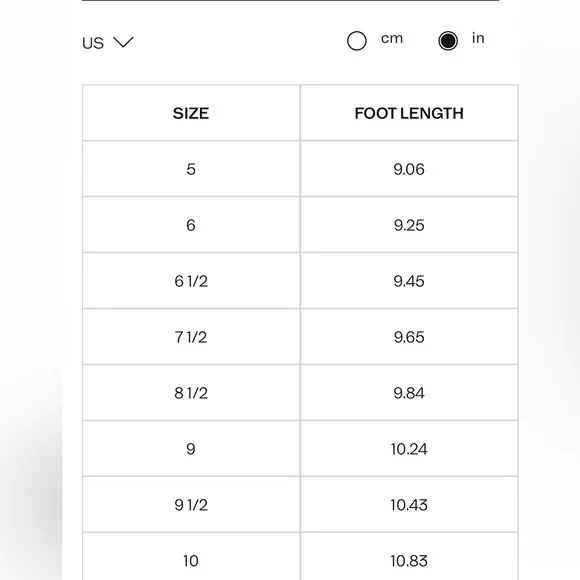Select size 8 1/2 cell

coord(191,393)
